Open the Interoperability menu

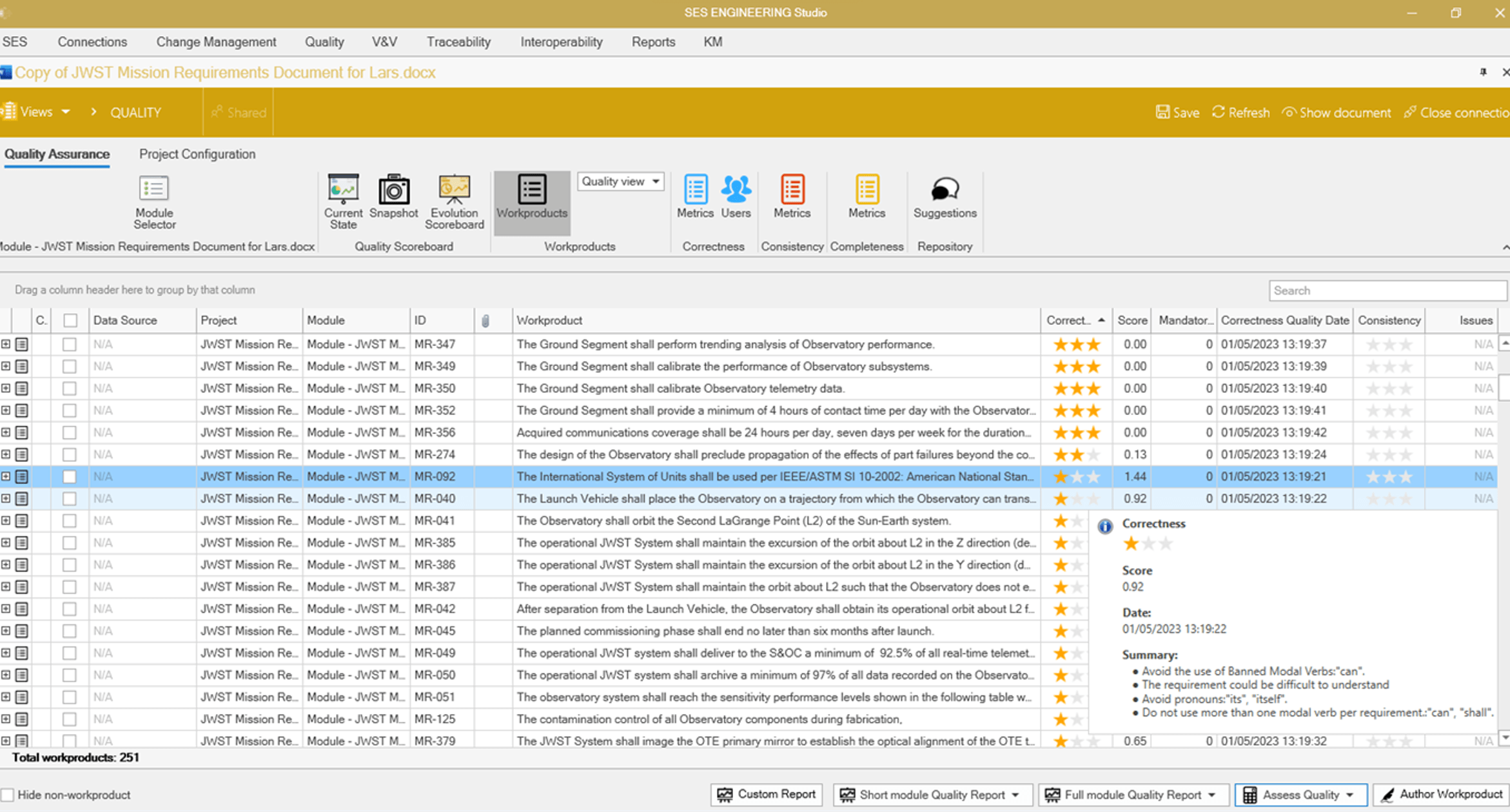(x=562, y=42)
